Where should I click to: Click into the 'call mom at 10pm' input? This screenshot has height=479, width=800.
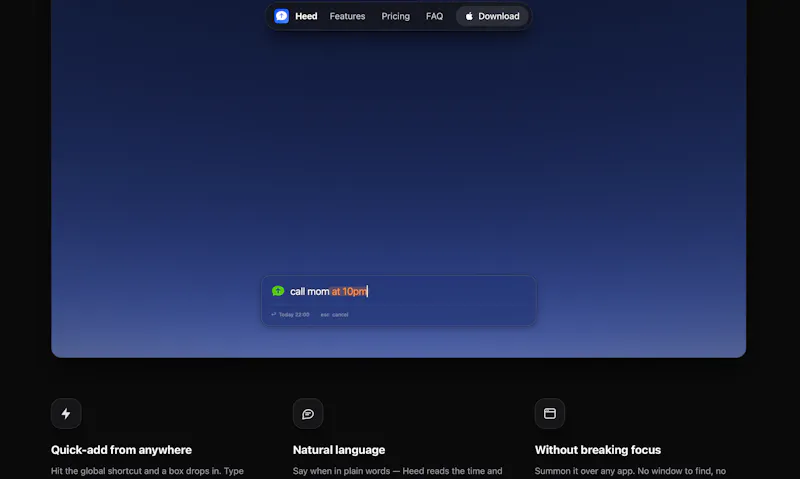coord(398,291)
